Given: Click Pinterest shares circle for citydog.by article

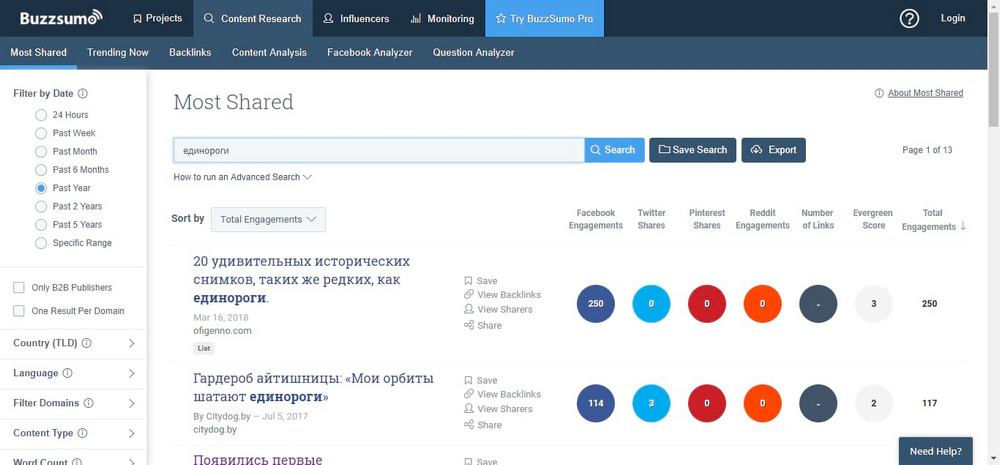Looking at the screenshot, I should click(x=707, y=403).
